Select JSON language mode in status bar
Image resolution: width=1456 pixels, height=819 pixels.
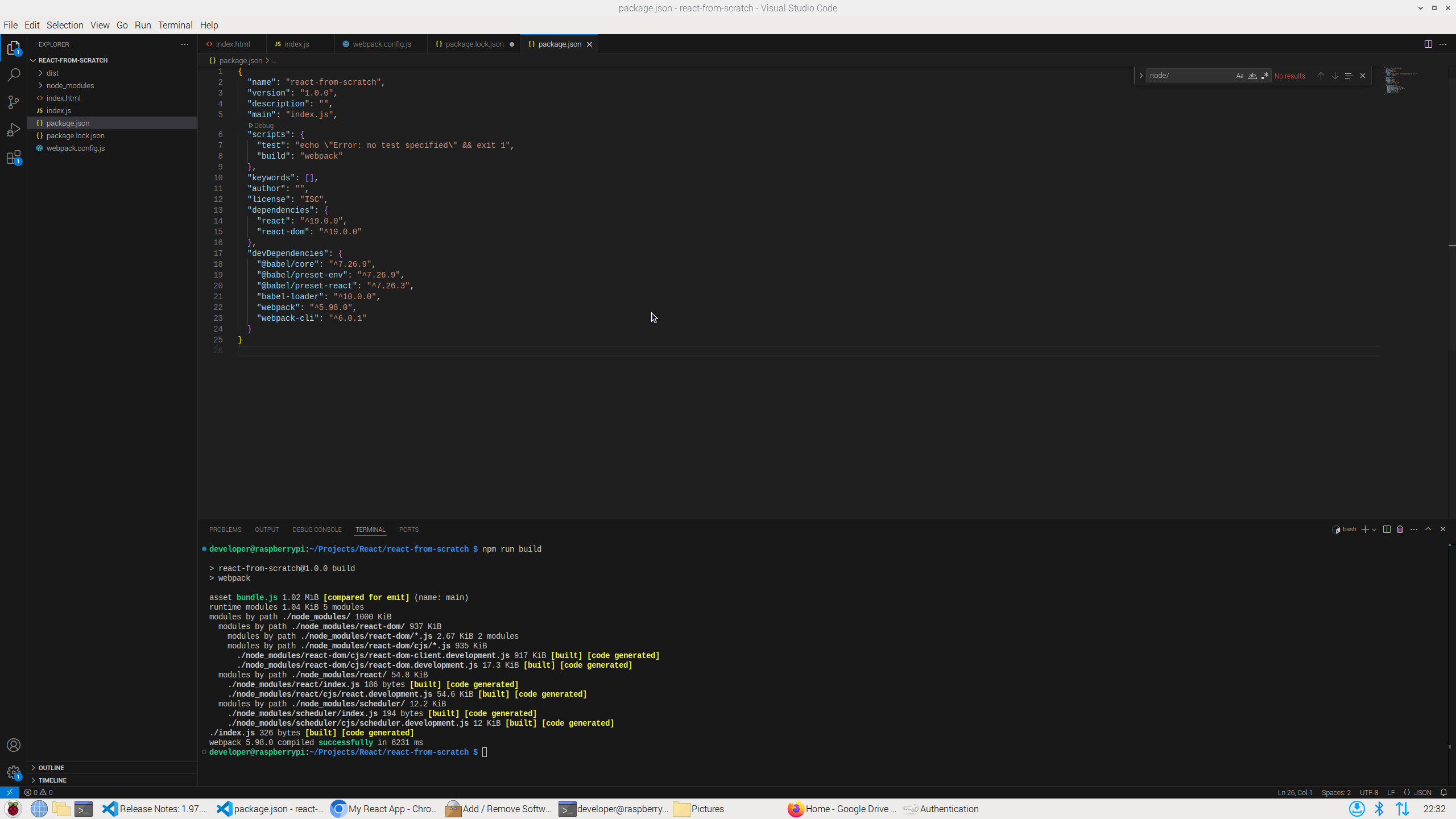[x=1417, y=792]
